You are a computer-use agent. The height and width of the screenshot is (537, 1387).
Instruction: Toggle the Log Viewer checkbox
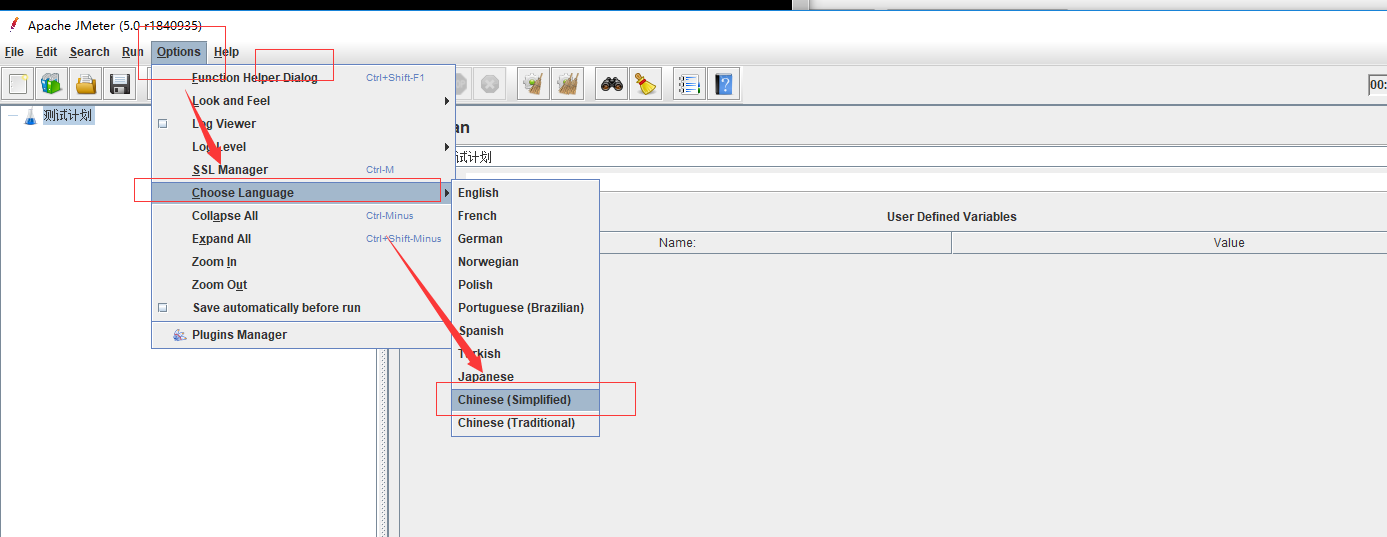163,124
